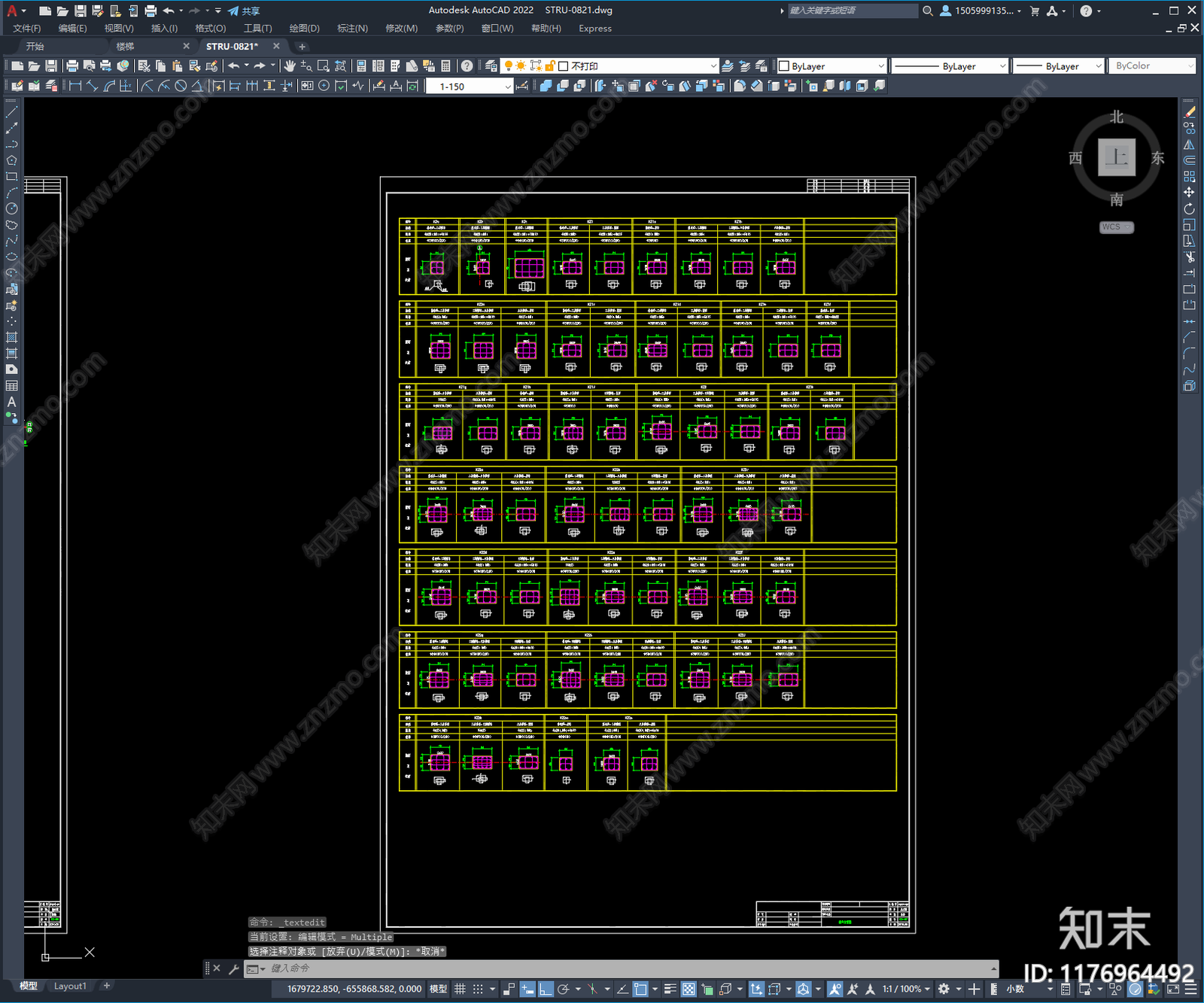Click the Tolerance dimension icon
This screenshot has height=1003, width=1204.
tap(307, 87)
